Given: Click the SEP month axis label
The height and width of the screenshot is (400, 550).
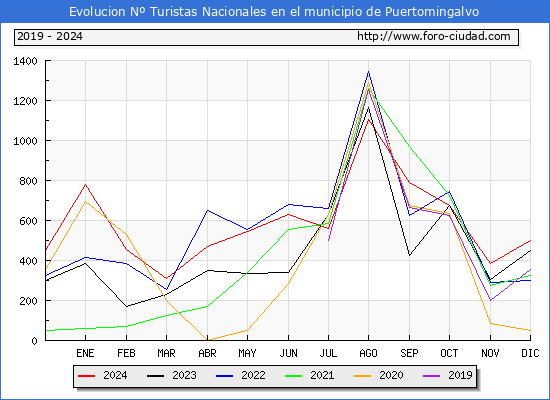Looking at the screenshot, I should 409,353.
